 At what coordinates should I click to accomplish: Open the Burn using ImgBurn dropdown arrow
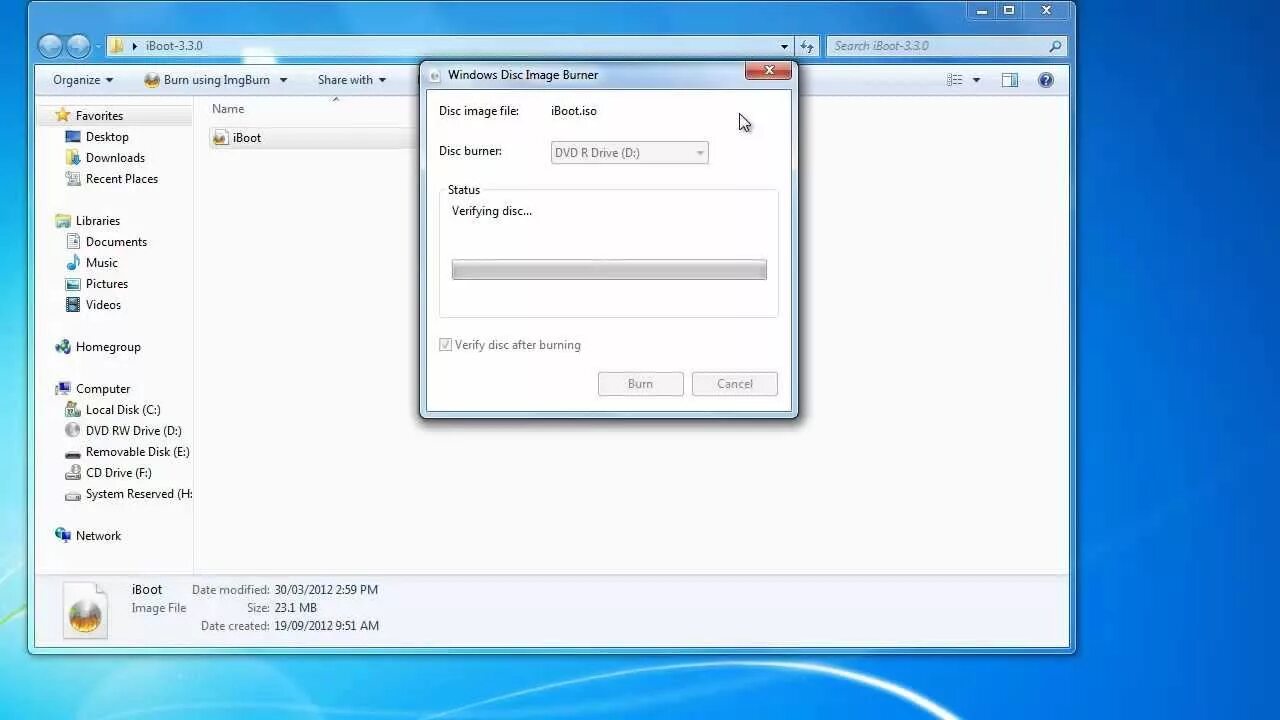(283, 80)
